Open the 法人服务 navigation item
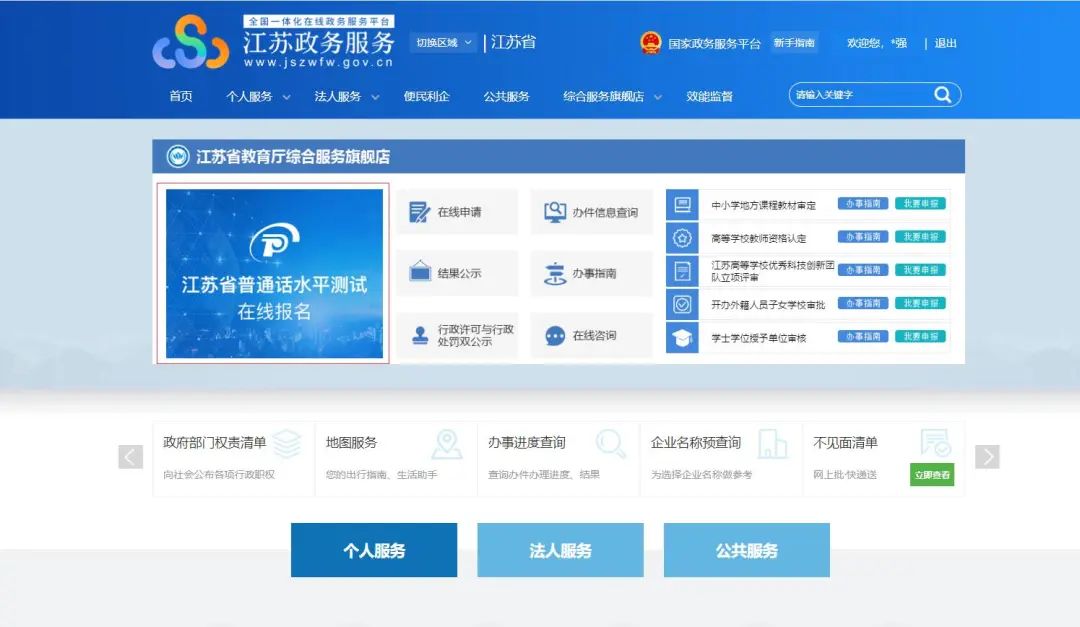 tap(338, 96)
